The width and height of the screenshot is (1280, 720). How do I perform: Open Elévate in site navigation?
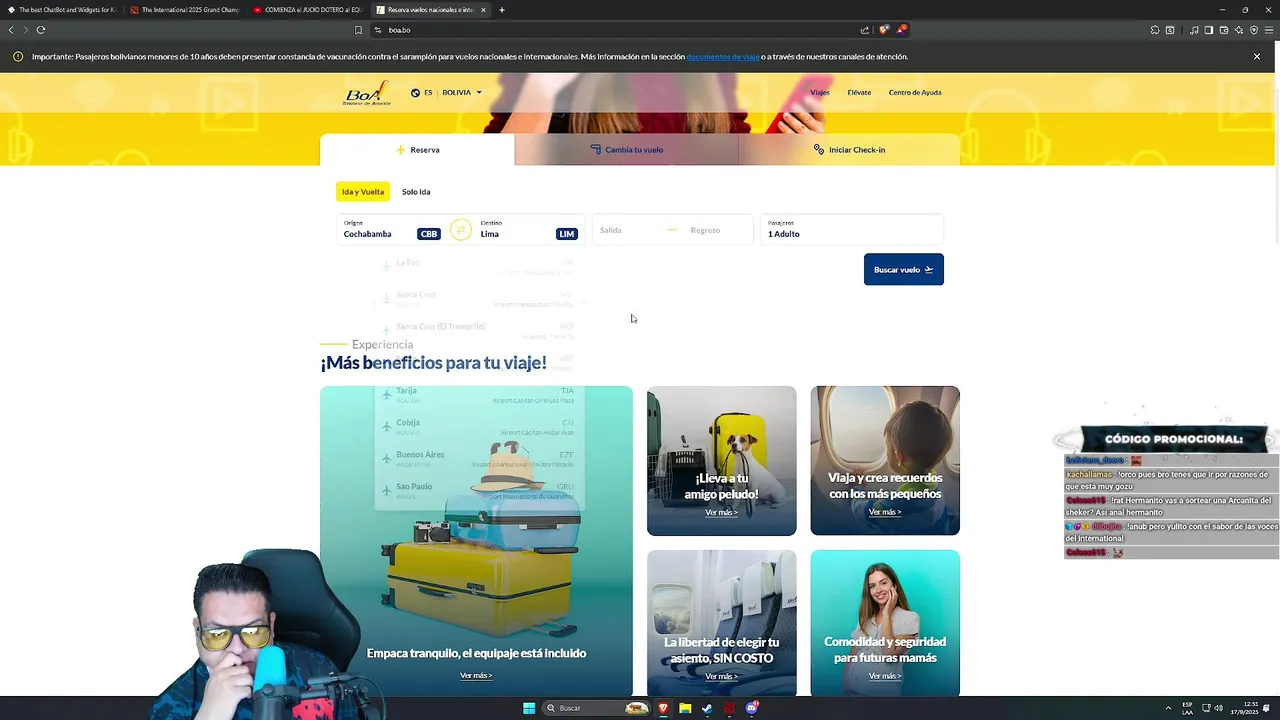pyautogui.click(x=859, y=93)
